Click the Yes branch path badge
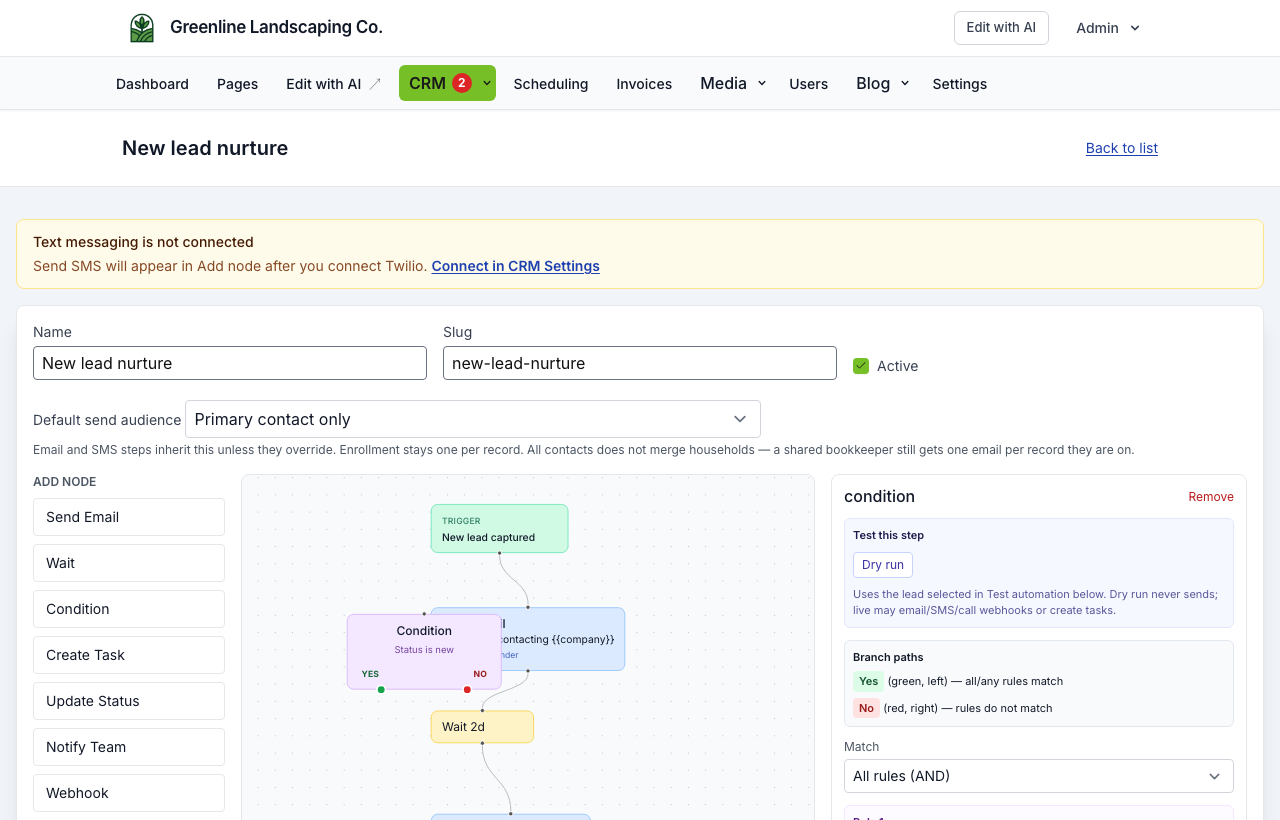This screenshot has height=820, width=1280. 868,681
